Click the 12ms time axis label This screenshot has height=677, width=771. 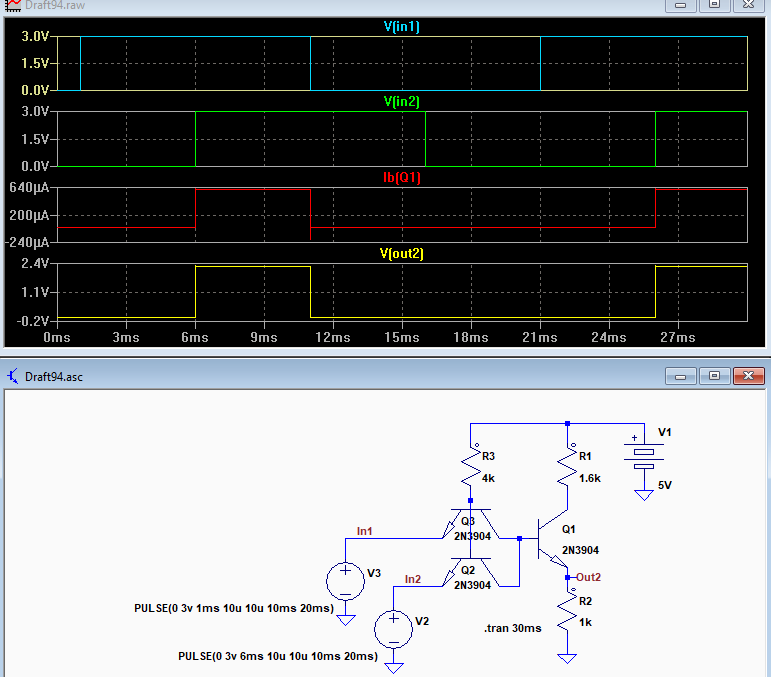coord(333,338)
